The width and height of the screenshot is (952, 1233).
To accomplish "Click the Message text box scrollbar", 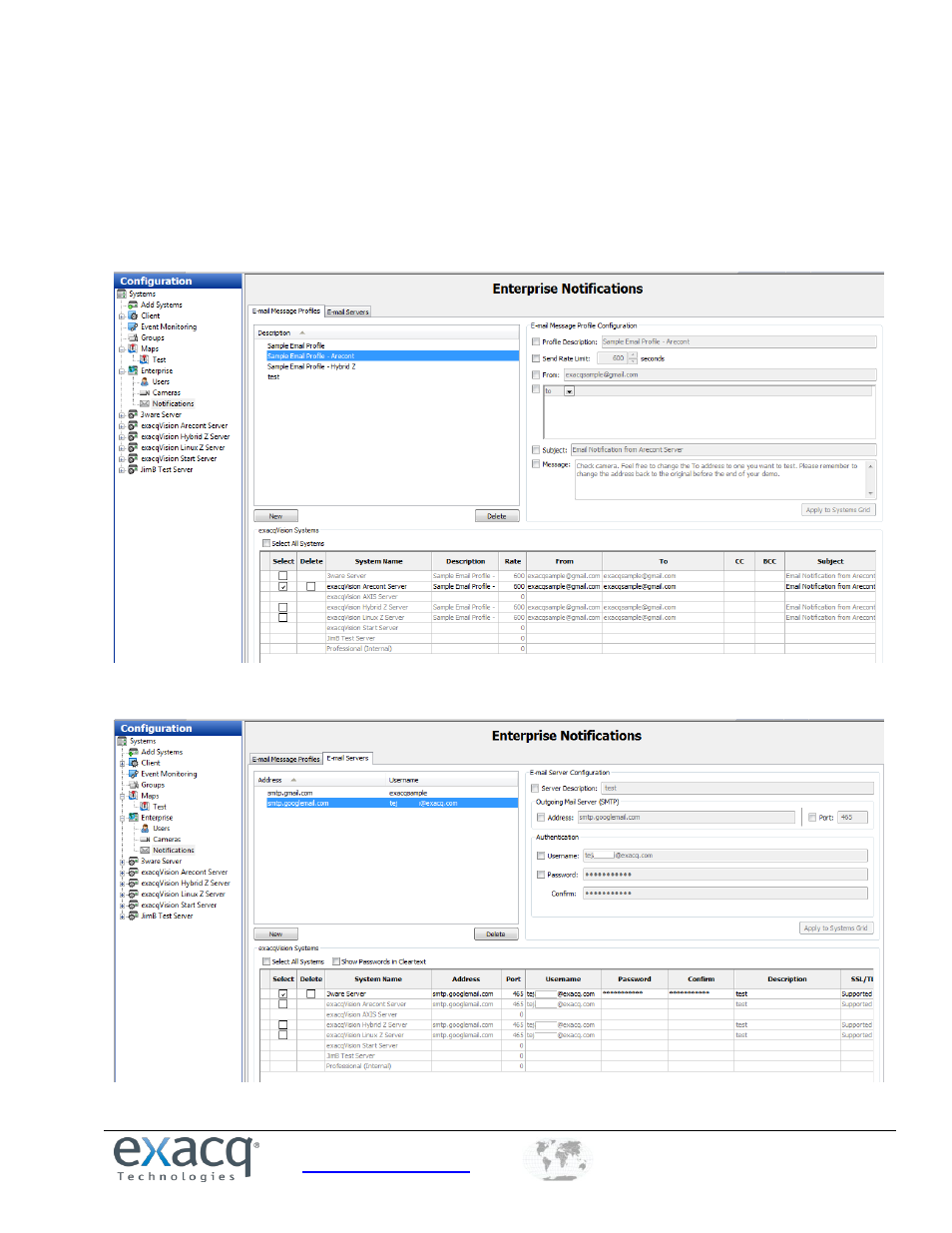I will click(871, 479).
